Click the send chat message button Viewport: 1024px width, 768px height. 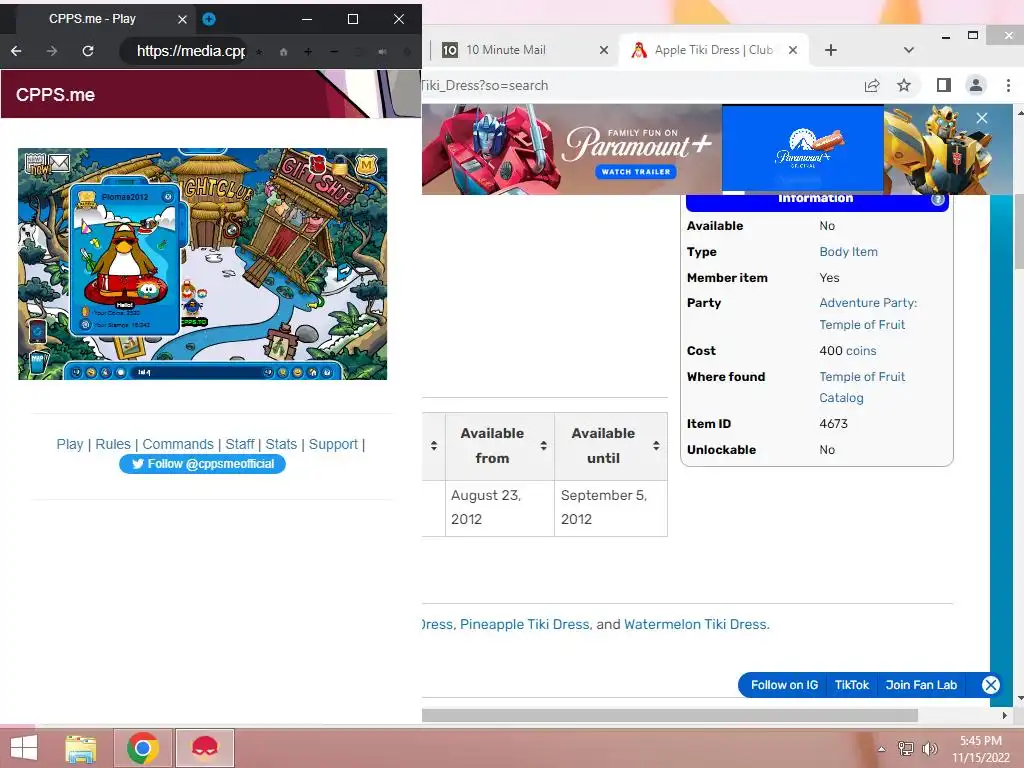(x=268, y=372)
